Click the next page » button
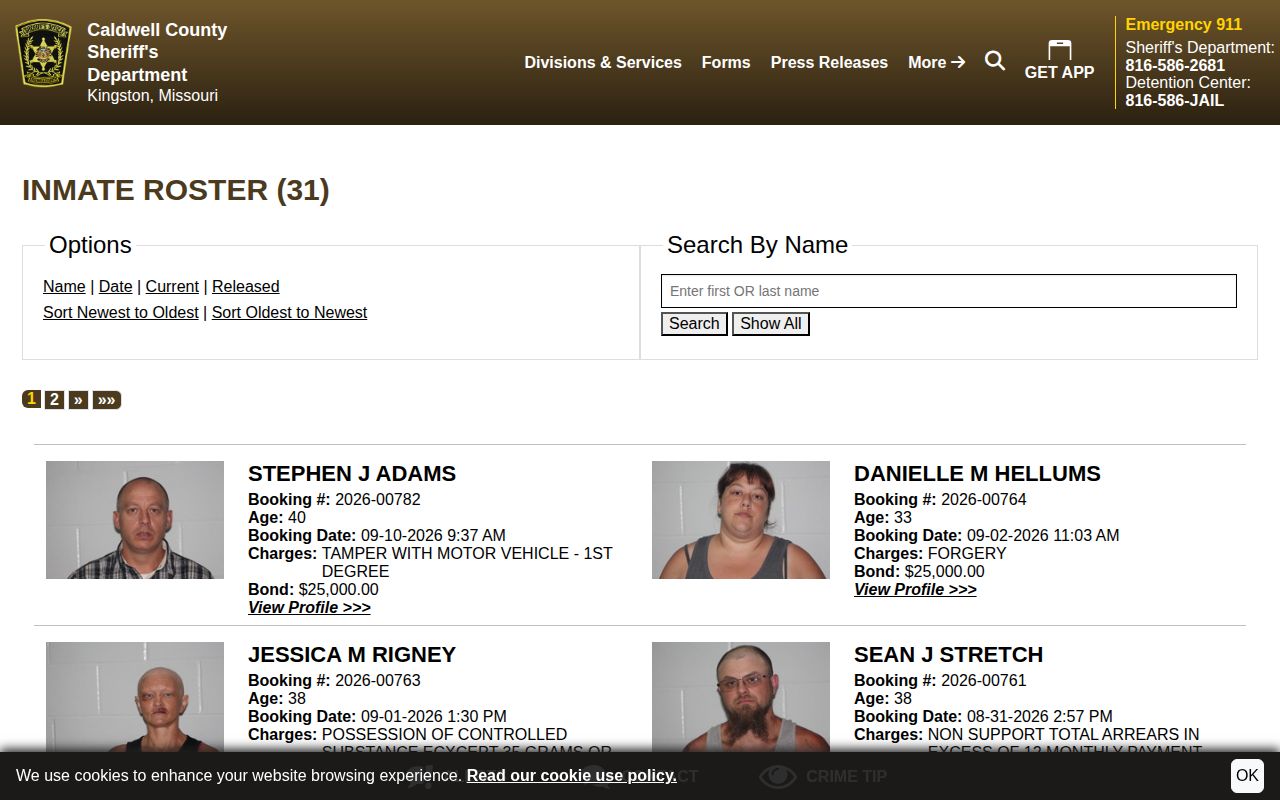The height and width of the screenshot is (800, 1280). pos(78,400)
